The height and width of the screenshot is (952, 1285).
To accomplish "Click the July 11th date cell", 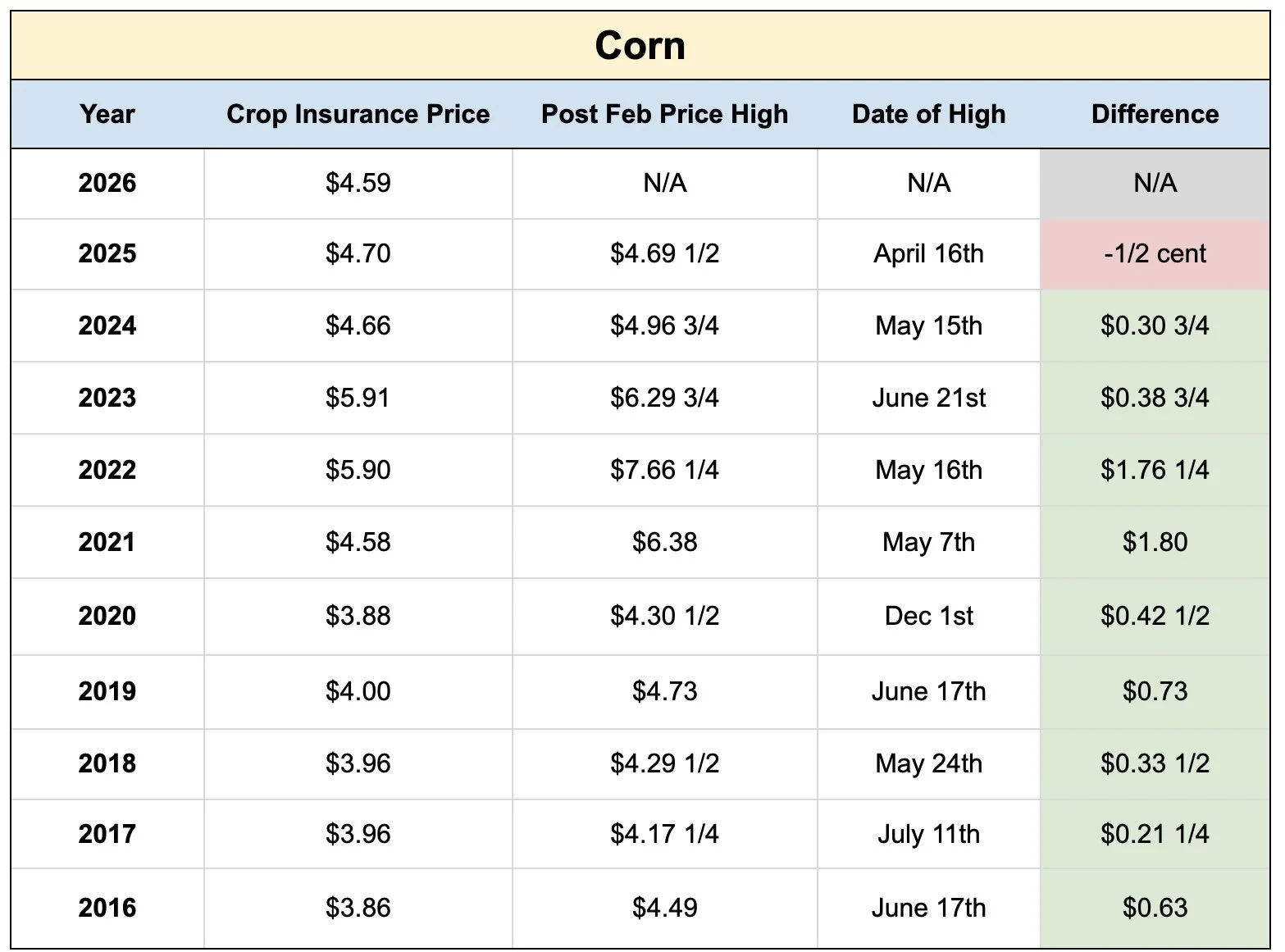I will (928, 834).
